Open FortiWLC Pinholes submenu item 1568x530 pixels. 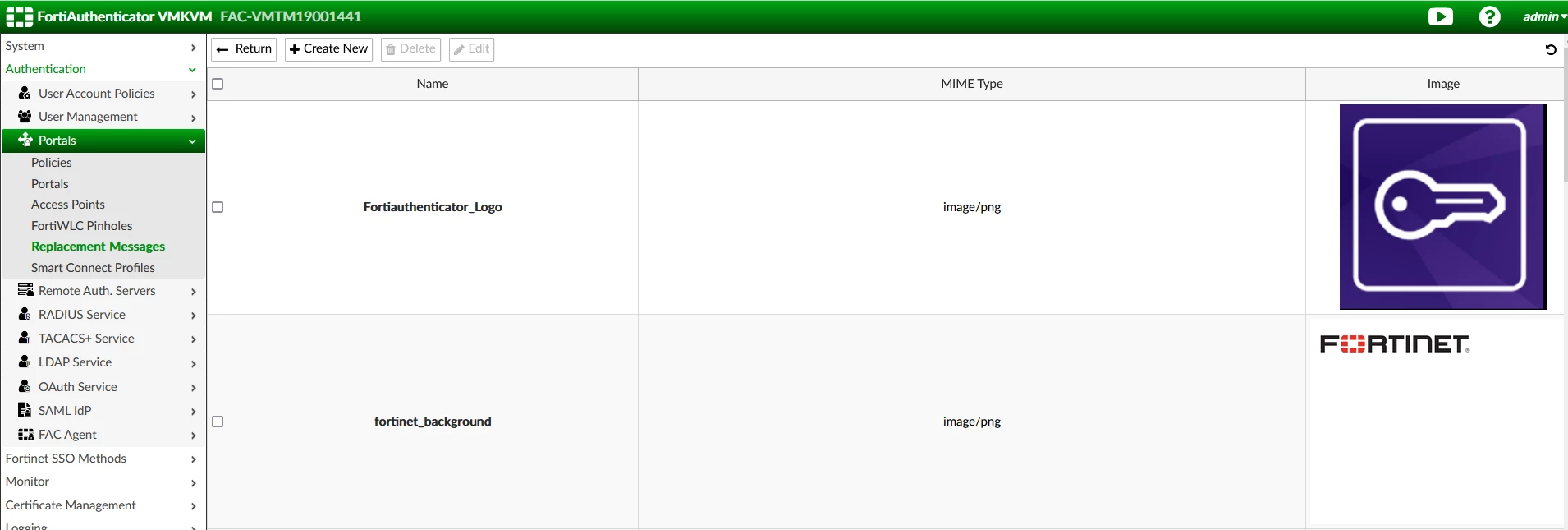(82, 226)
